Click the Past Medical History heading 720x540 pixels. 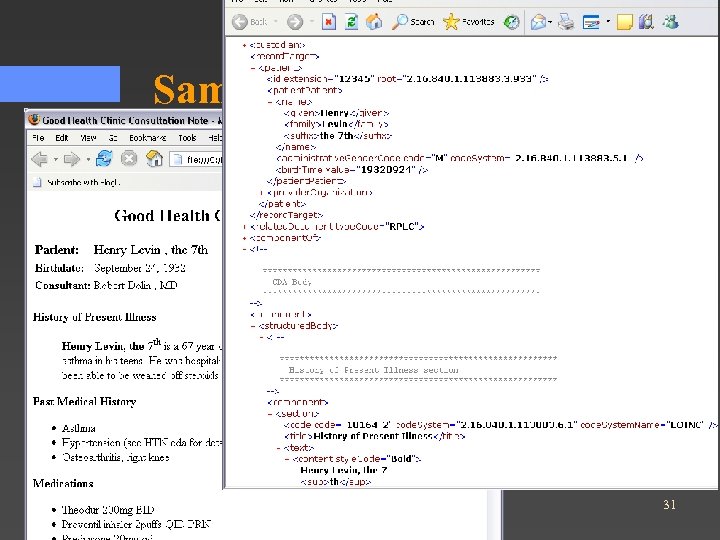[x=84, y=402]
